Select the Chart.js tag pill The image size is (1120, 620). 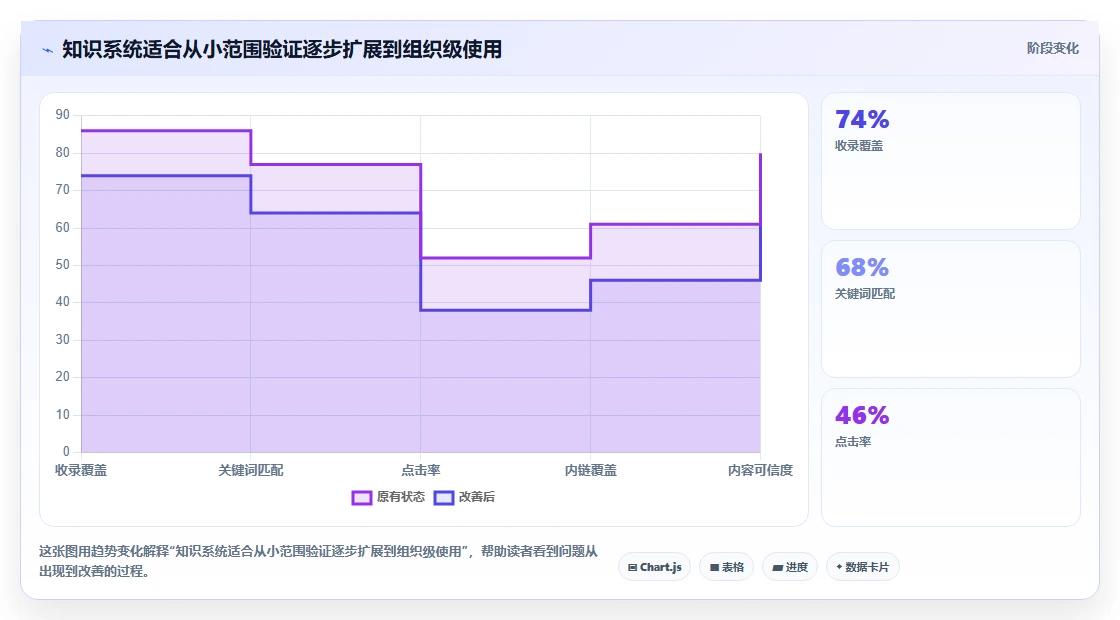click(x=654, y=567)
